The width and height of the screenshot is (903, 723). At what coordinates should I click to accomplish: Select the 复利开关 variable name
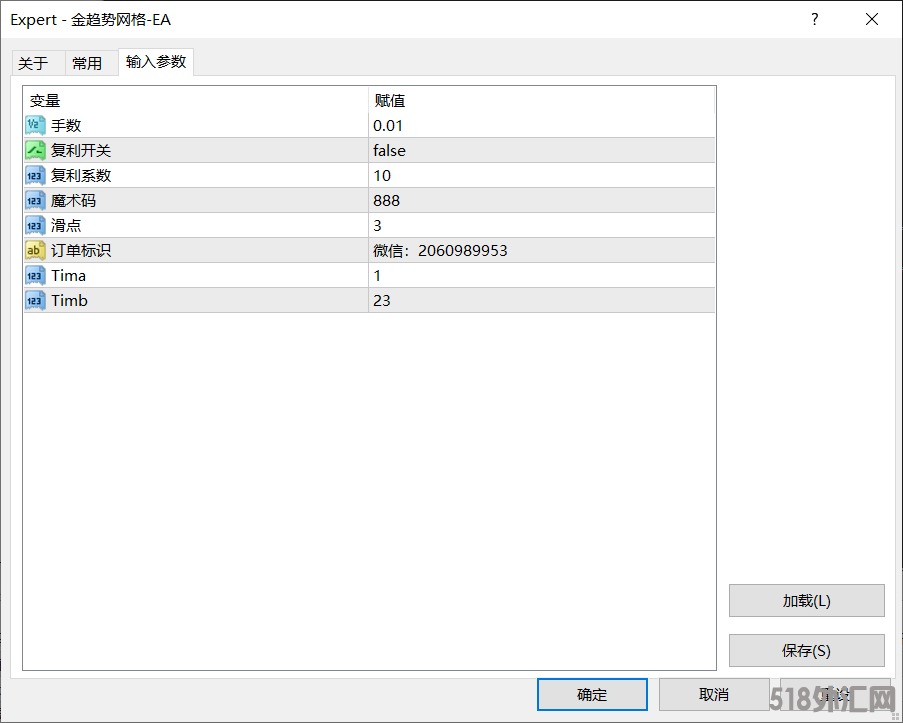pos(81,150)
